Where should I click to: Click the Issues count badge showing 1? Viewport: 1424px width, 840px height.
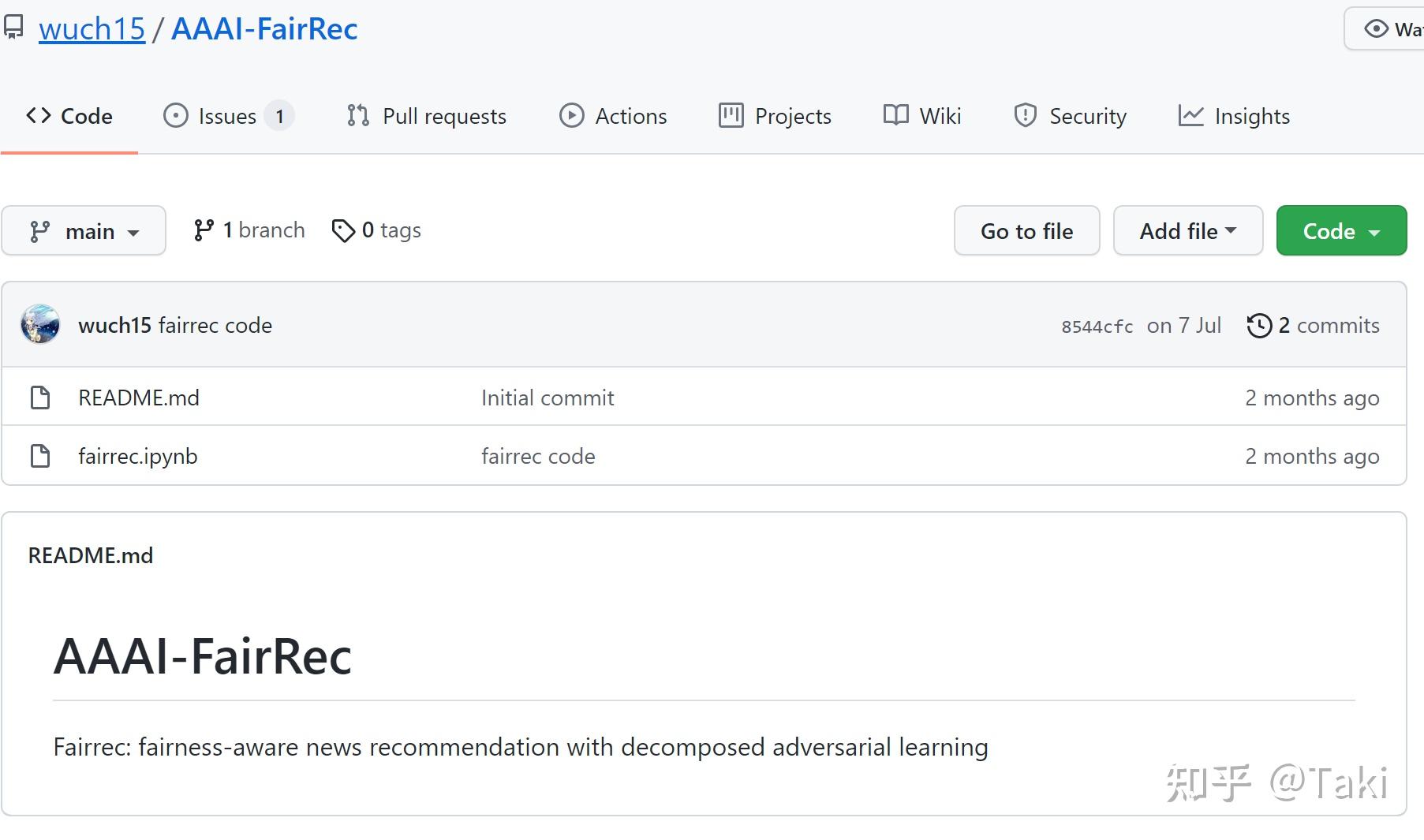pos(279,116)
